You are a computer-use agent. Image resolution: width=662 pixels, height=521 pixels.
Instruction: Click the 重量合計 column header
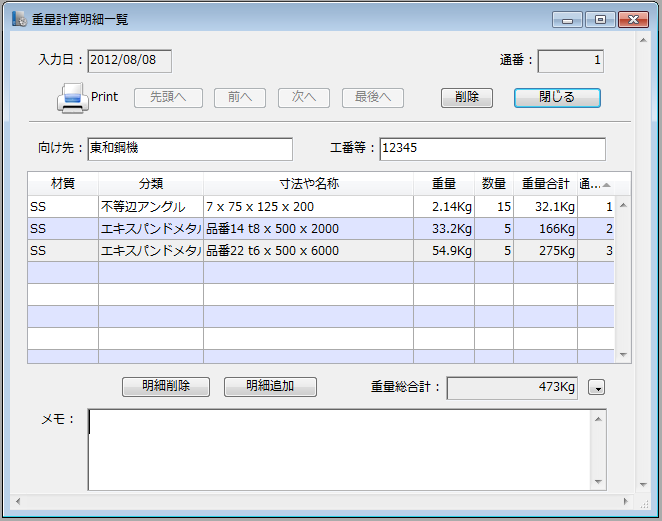(545, 184)
